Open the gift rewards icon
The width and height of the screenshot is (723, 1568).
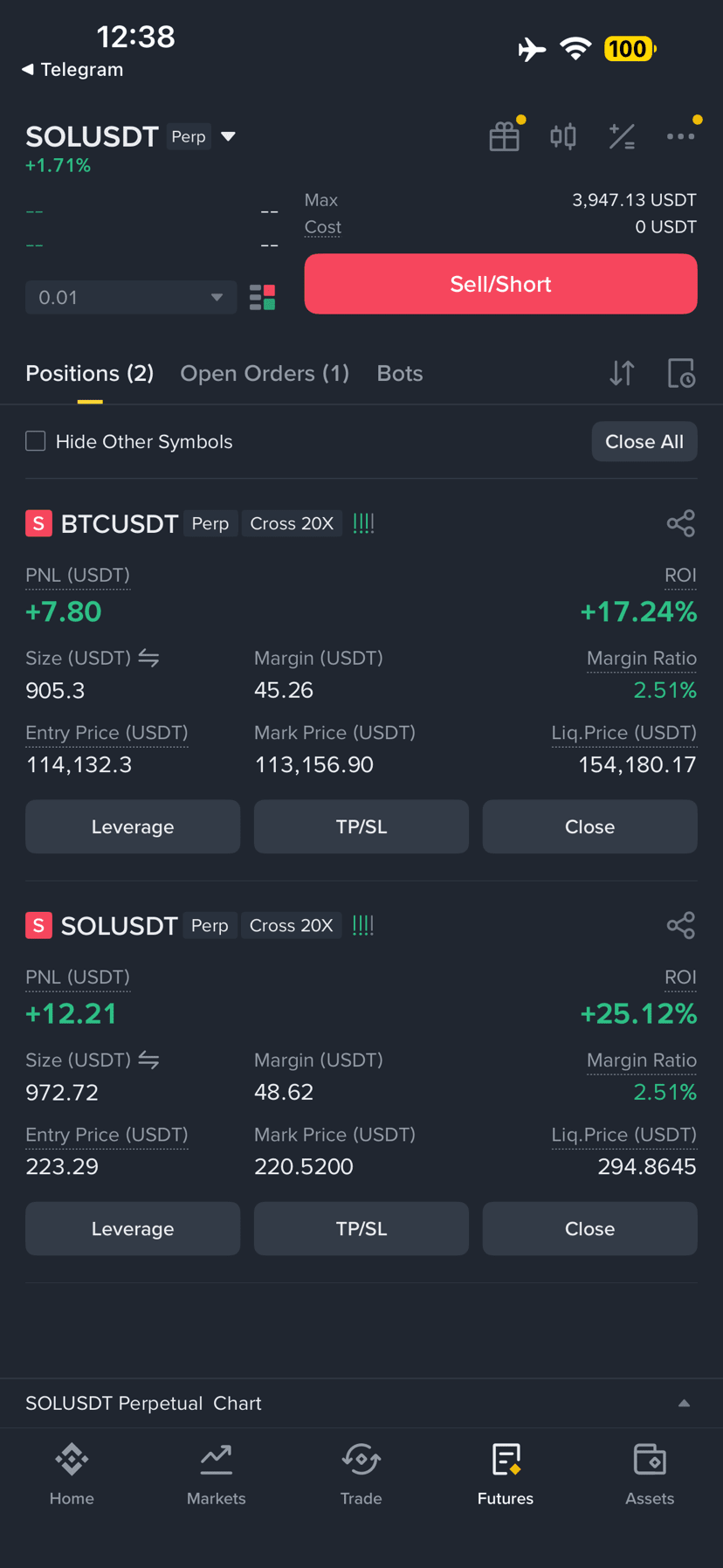tap(505, 136)
